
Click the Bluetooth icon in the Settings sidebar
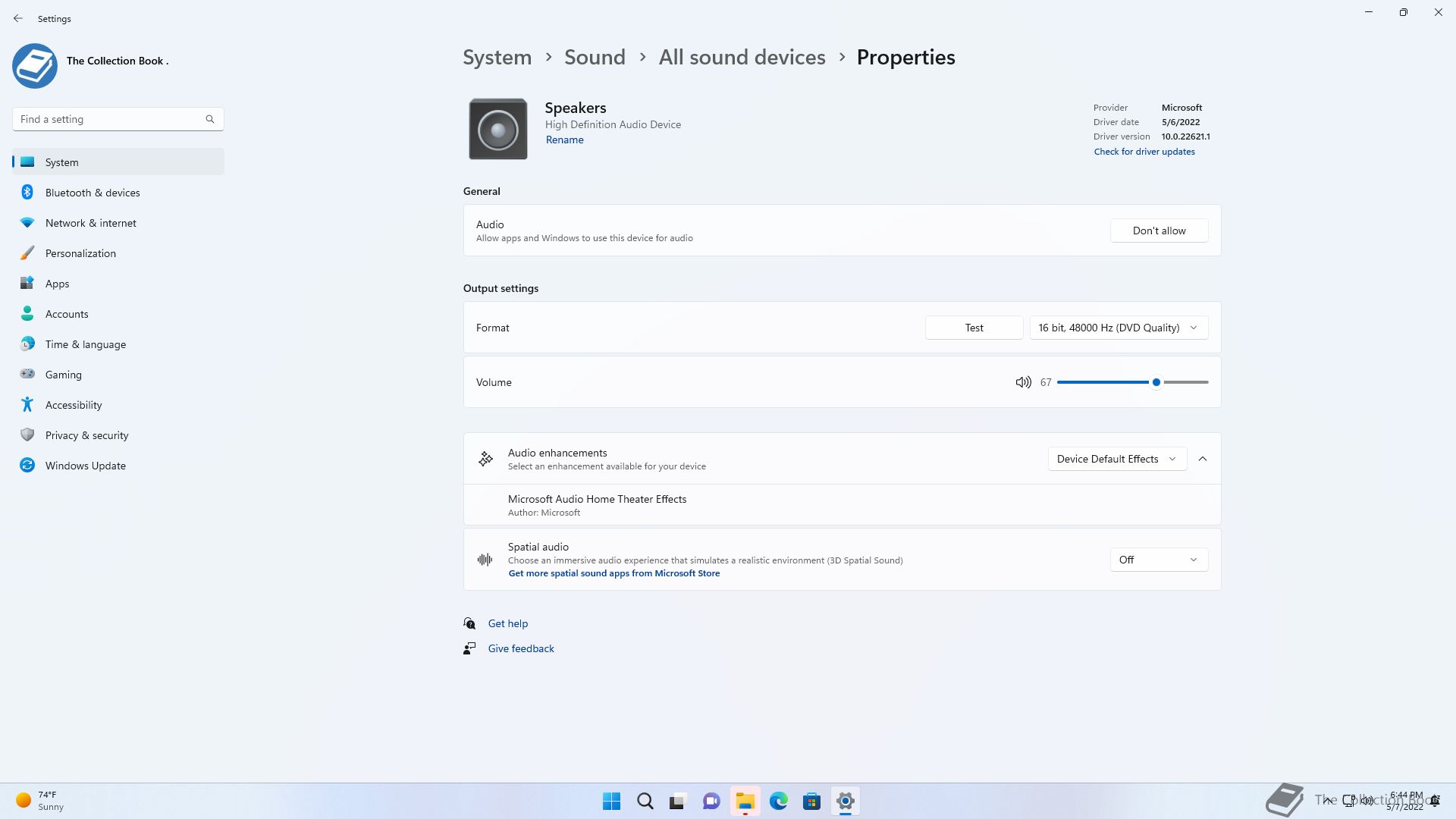(x=27, y=193)
